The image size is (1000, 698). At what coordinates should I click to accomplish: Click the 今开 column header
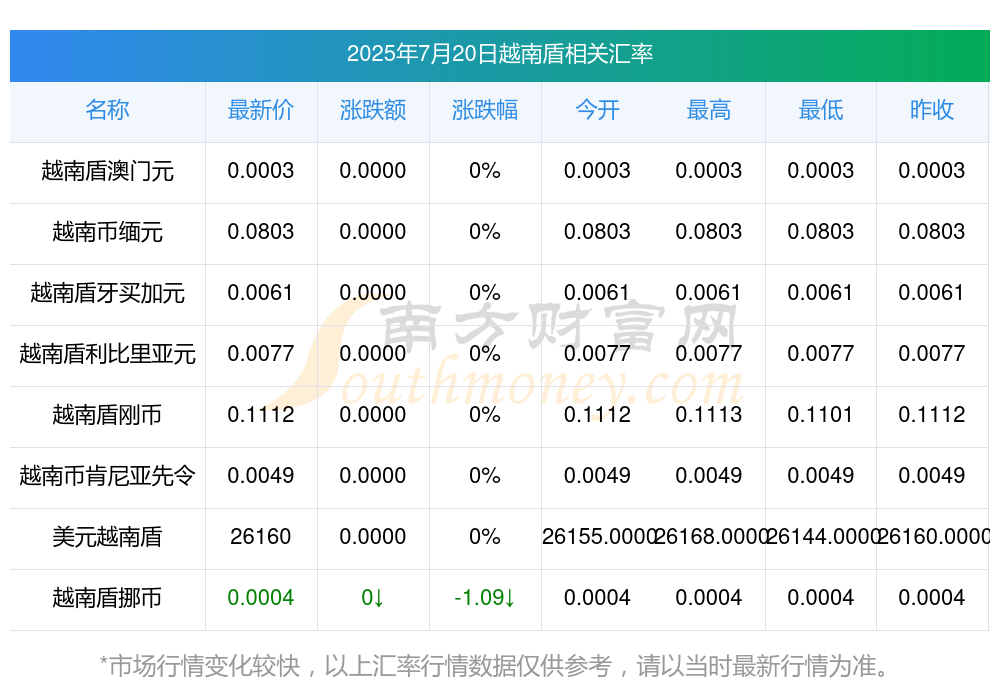(597, 110)
